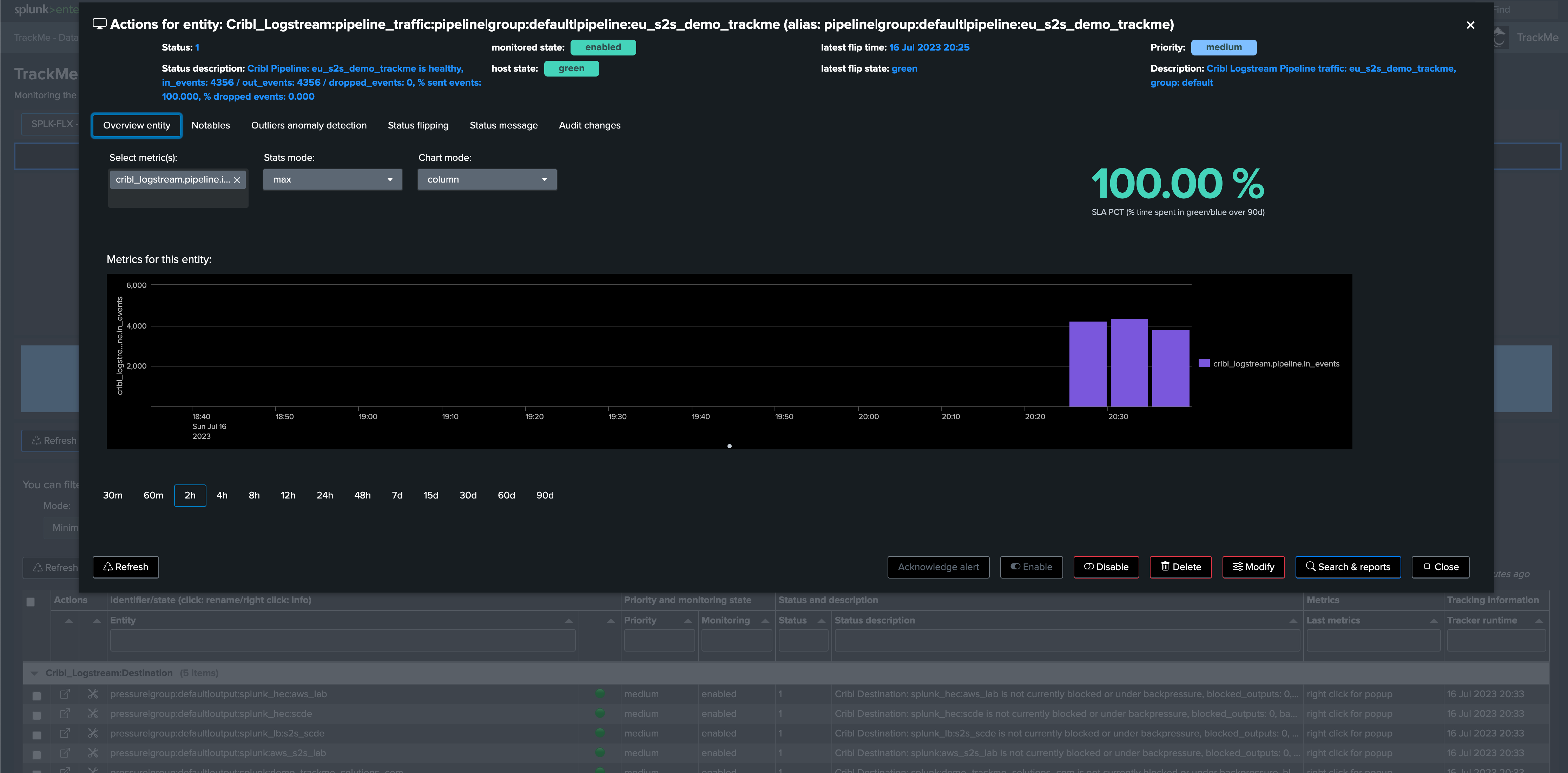1568x773 pixels.
Task: Click recycle icon in modal Refresh button
Action: 108,567
